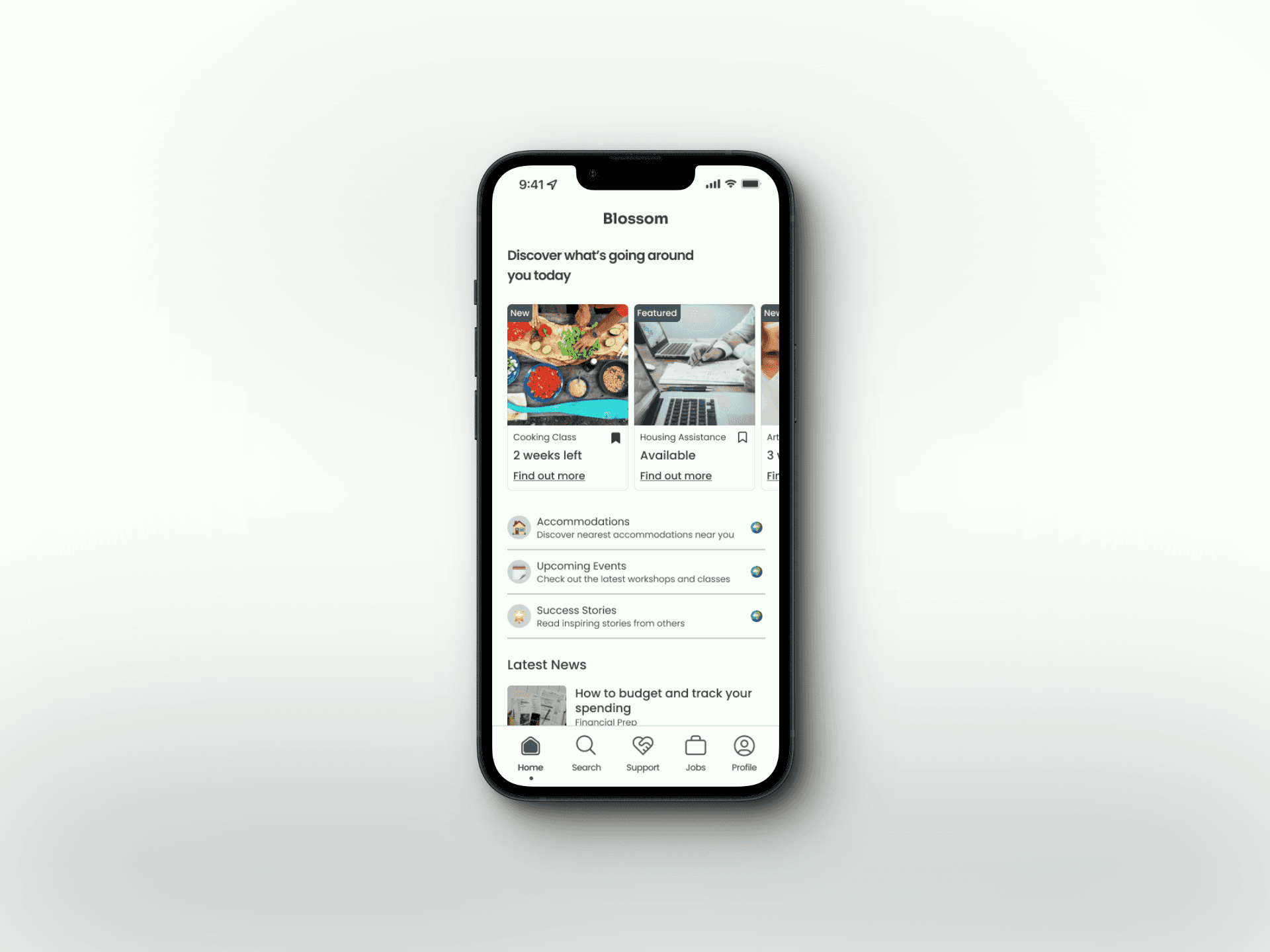Tap the Success Stories star icon
This screenshot has width=1270, height=952.
(520, 616)
